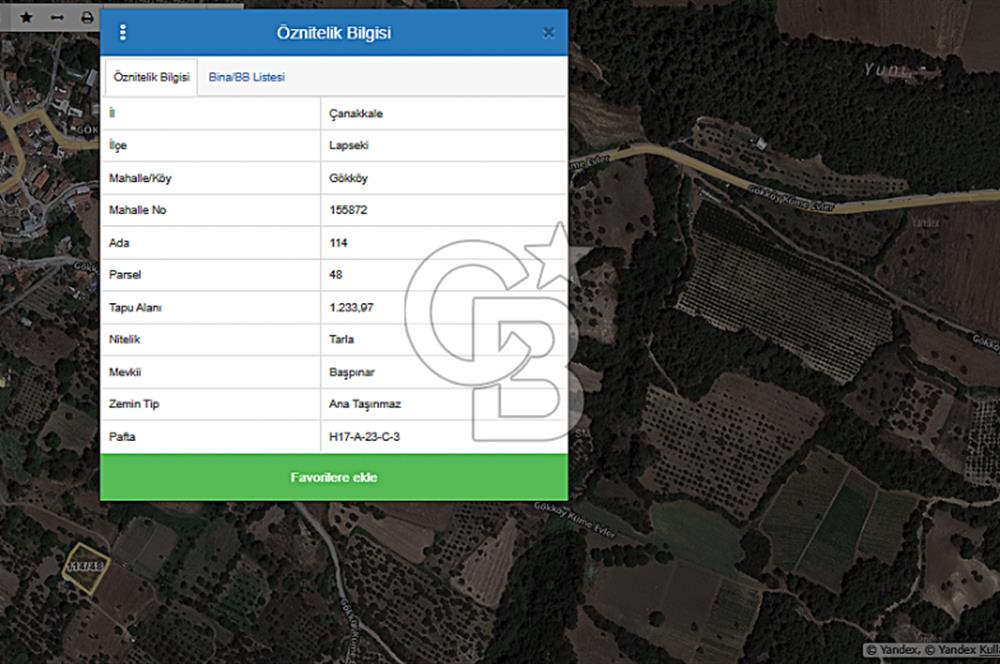This screenshot has width=1000, height=664.
Task: Switch to the Bina/BB Listesi tab
Action: 247,77
